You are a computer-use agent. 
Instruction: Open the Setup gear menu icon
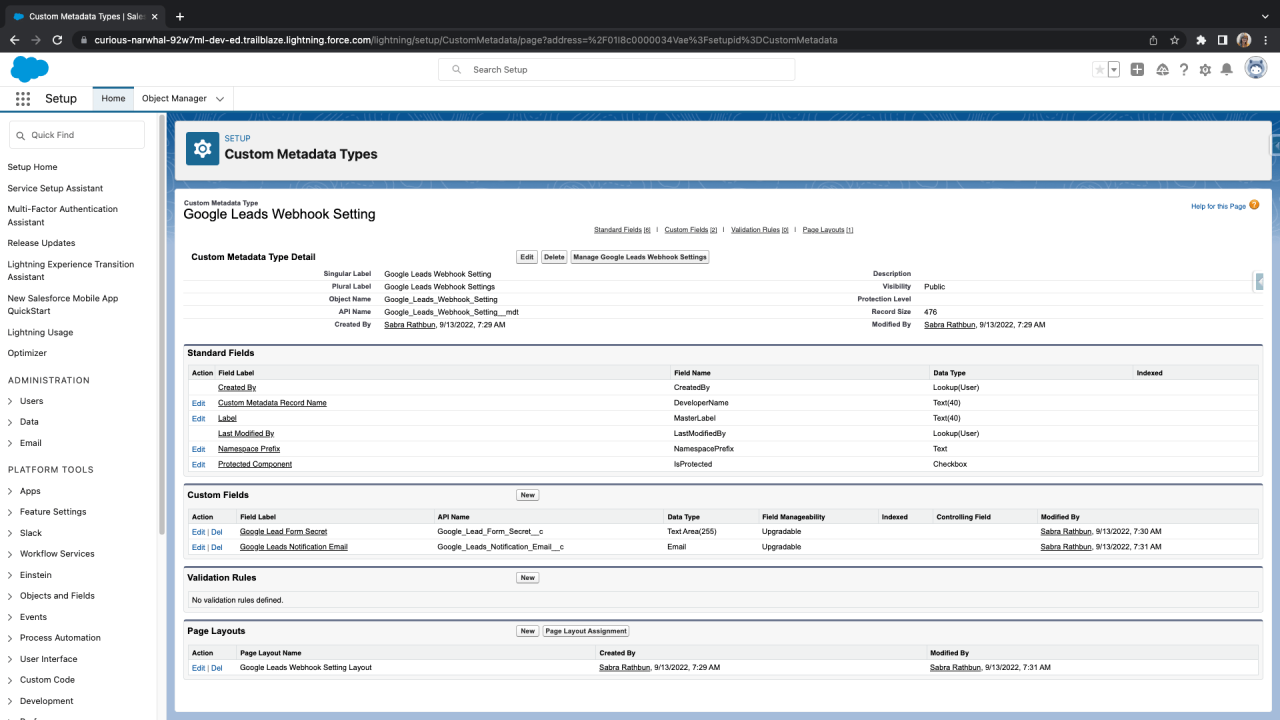click(1205, 70)
